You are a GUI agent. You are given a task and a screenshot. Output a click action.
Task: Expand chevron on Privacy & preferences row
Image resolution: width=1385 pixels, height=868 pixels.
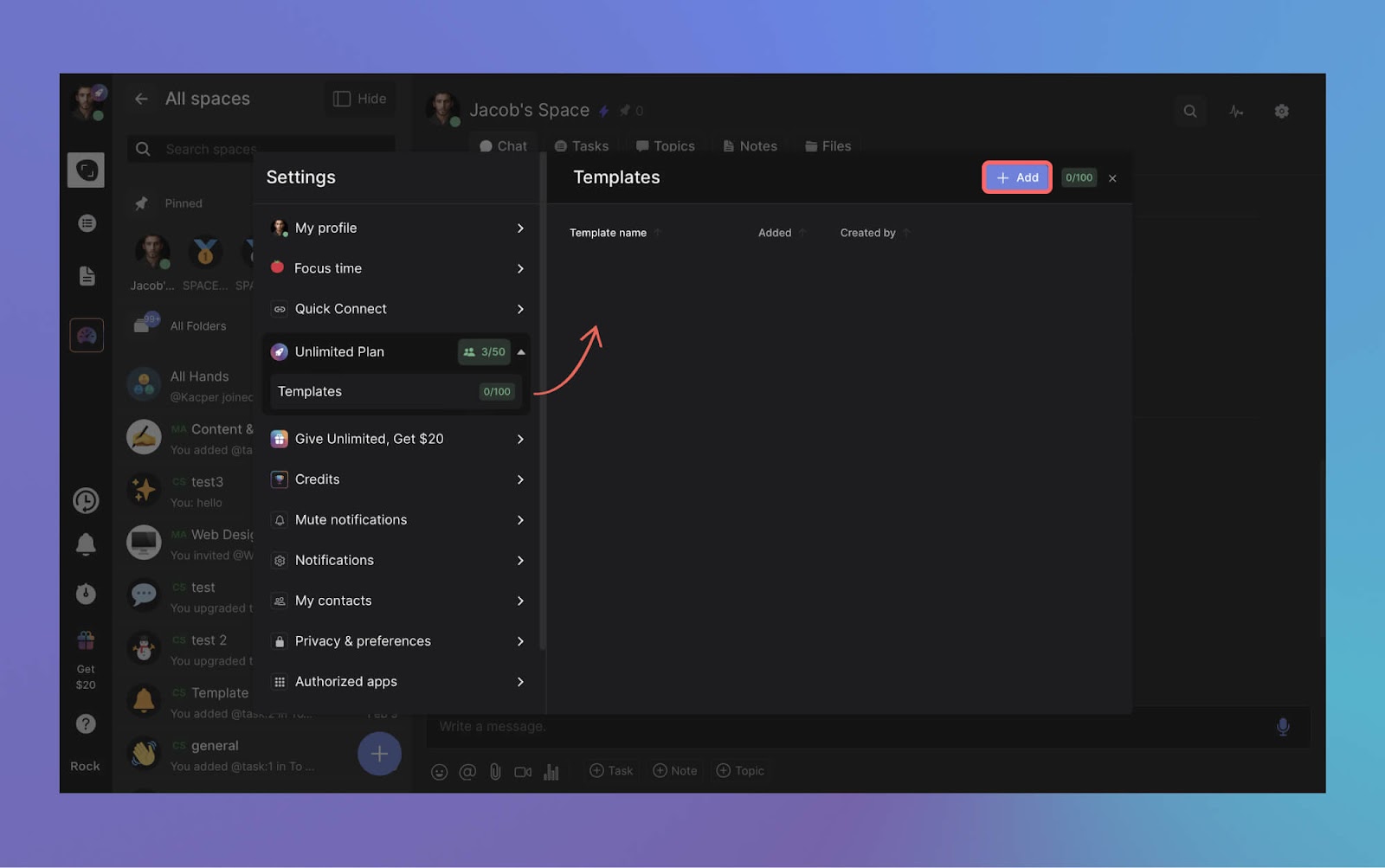point(520,641)
